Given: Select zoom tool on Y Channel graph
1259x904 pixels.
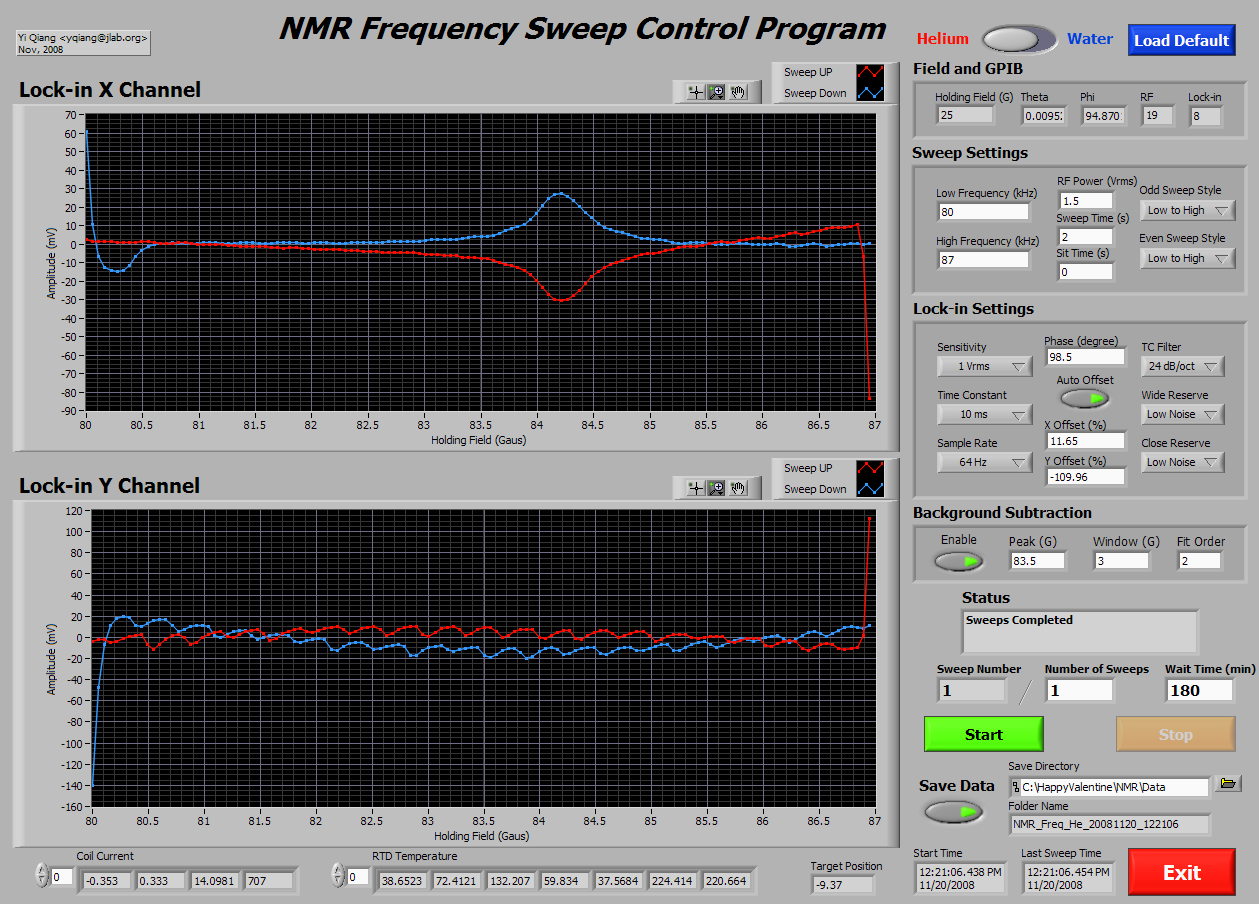Looking at the screenshot, I should tap(716, 488).
